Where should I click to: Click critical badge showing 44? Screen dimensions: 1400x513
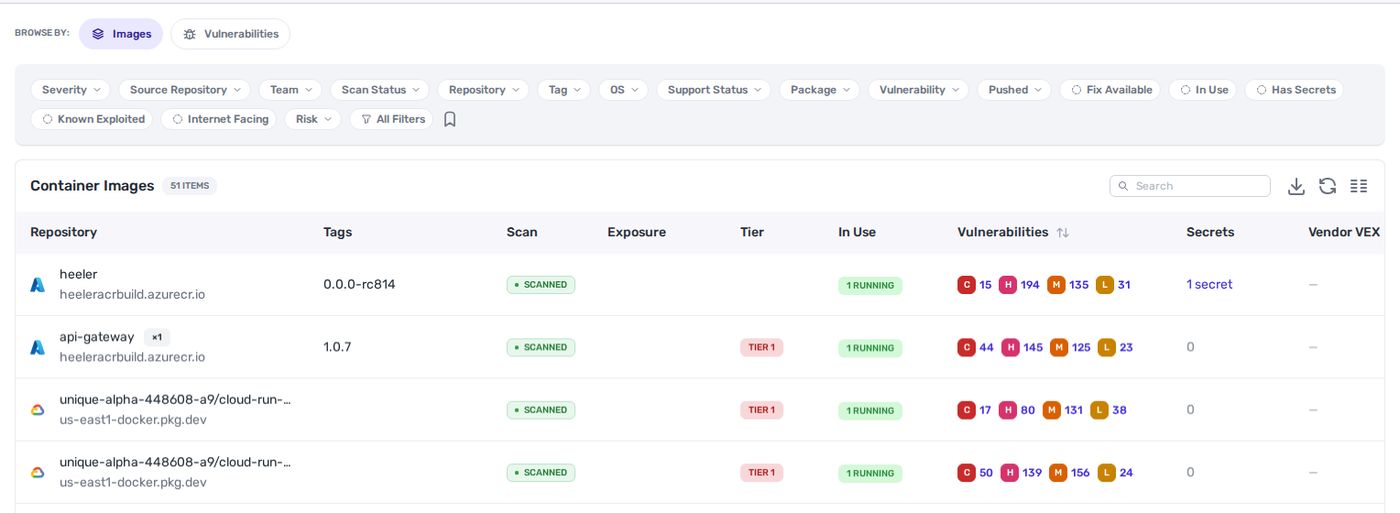[x=966, y=347]
